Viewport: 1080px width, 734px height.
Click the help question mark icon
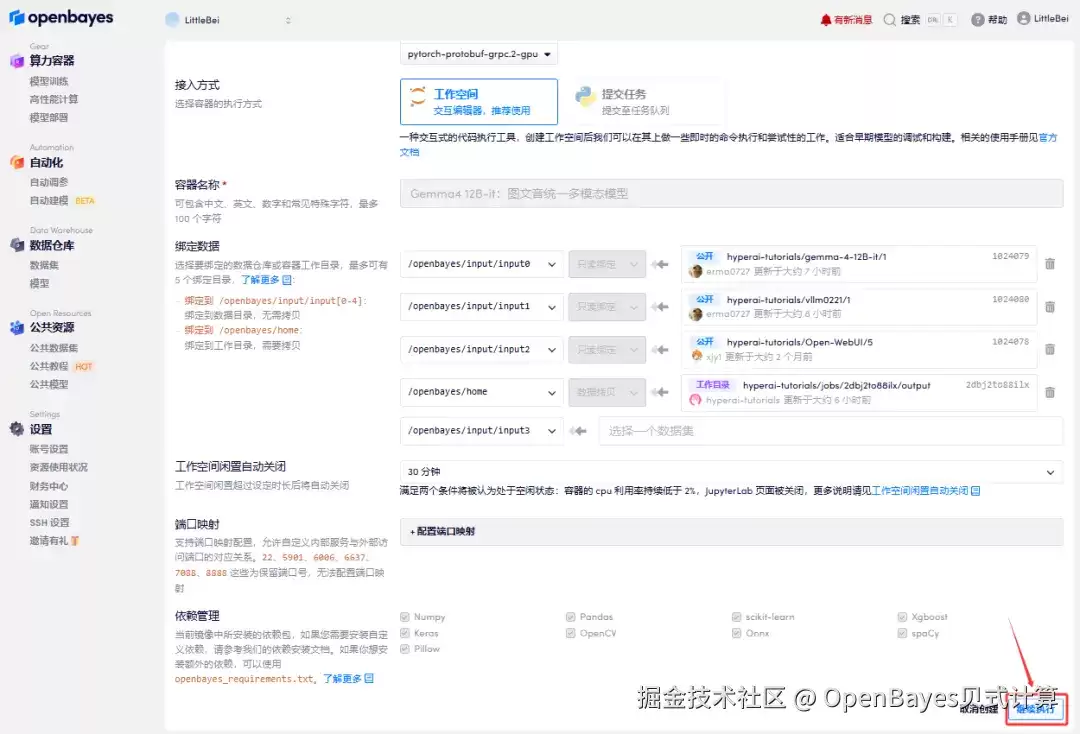(977, 20)
